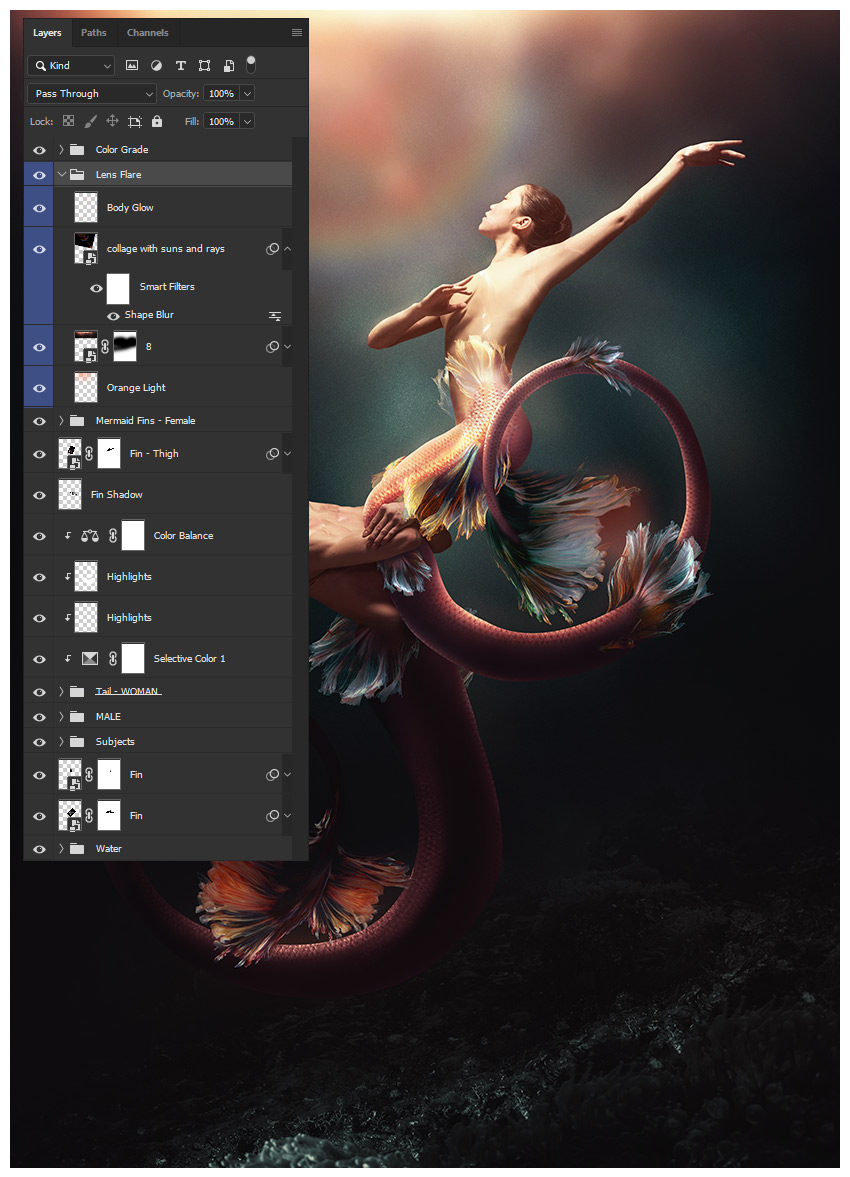
Task: Click smart filter indicator on collage layer
Action: coord(273,248)
